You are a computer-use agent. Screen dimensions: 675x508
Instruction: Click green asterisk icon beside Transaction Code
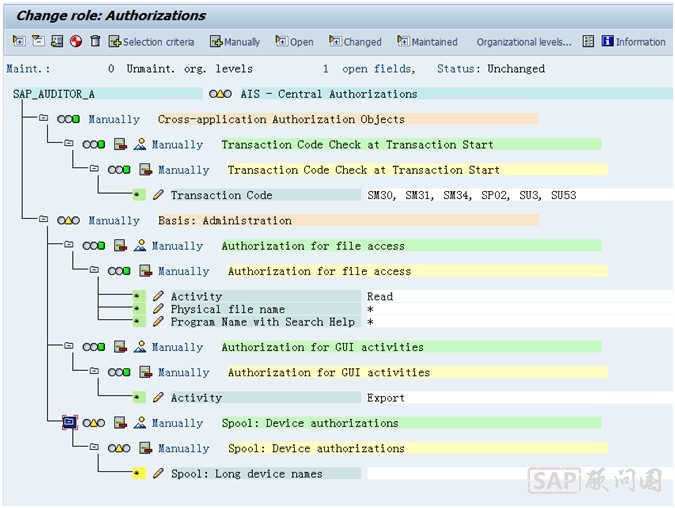coord(139,195)
